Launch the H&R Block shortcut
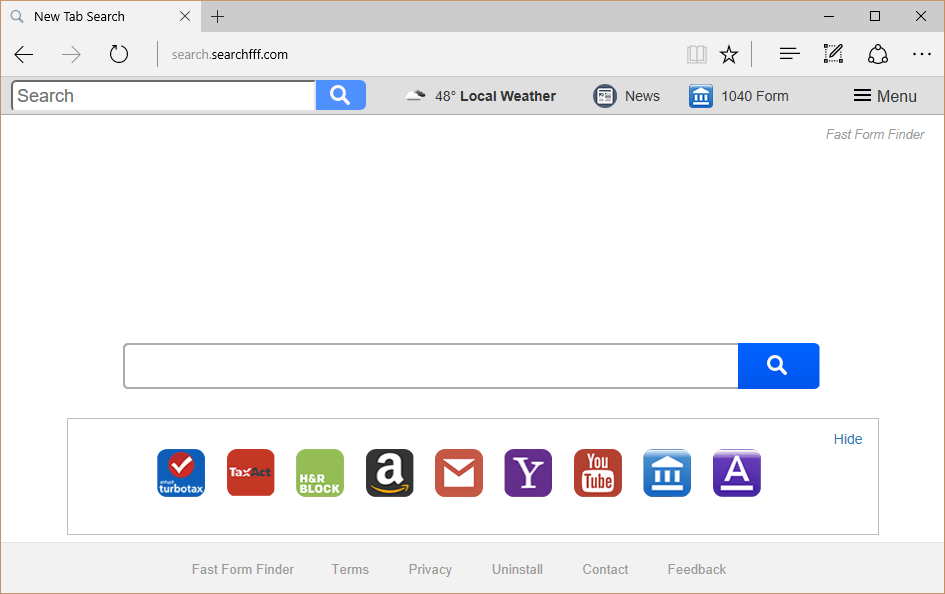This screenshot has width=945, height=594. 320,473
